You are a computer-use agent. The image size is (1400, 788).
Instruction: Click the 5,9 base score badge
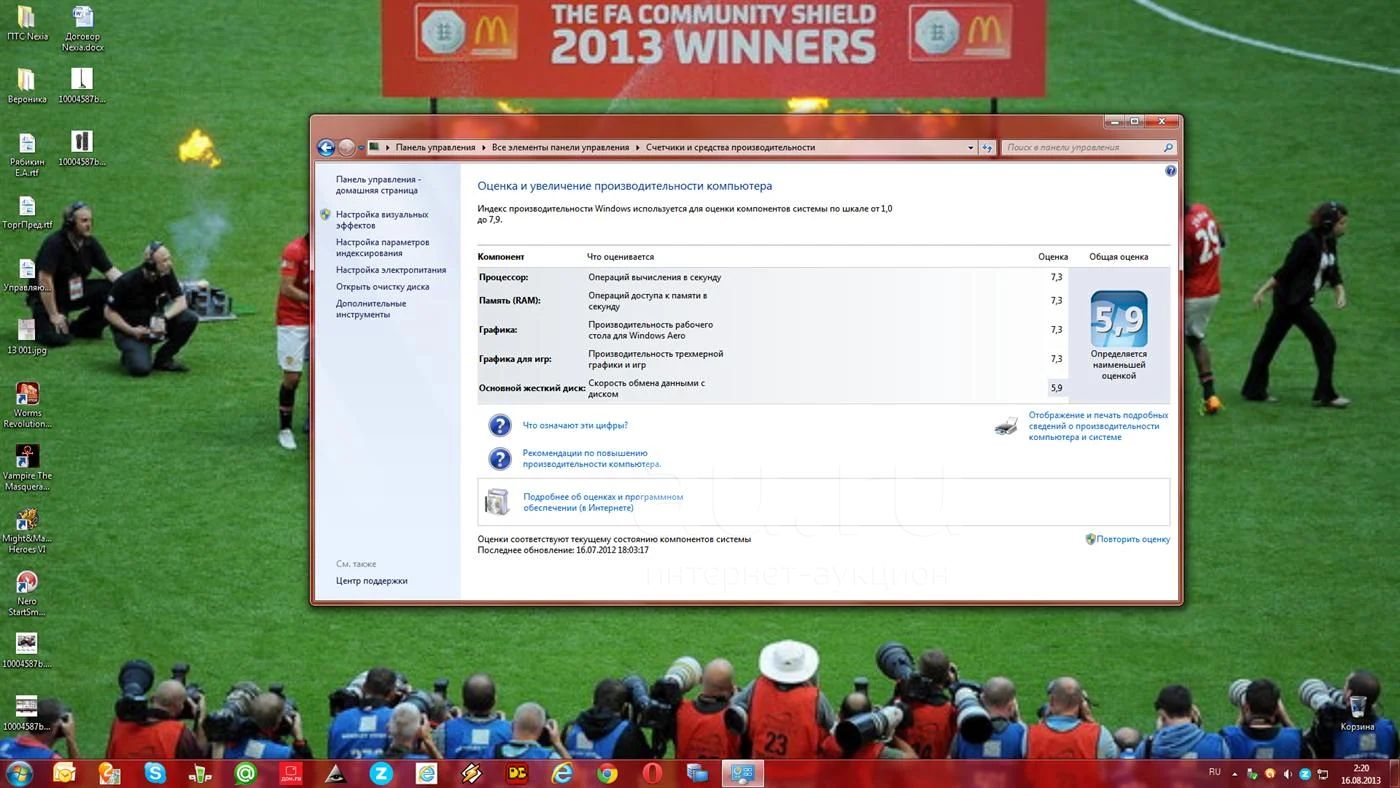[x=1118, y=318]
